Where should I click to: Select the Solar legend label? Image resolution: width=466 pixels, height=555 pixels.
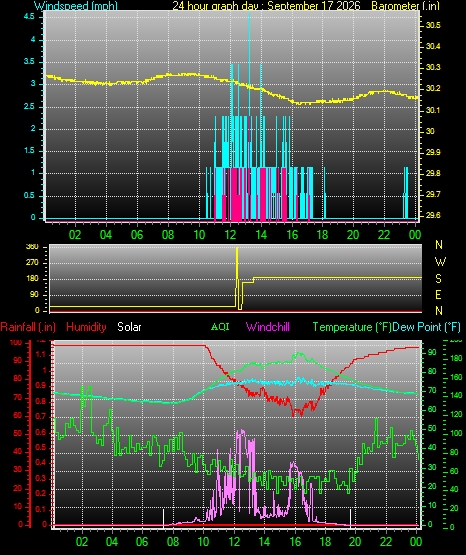(129, 327)
